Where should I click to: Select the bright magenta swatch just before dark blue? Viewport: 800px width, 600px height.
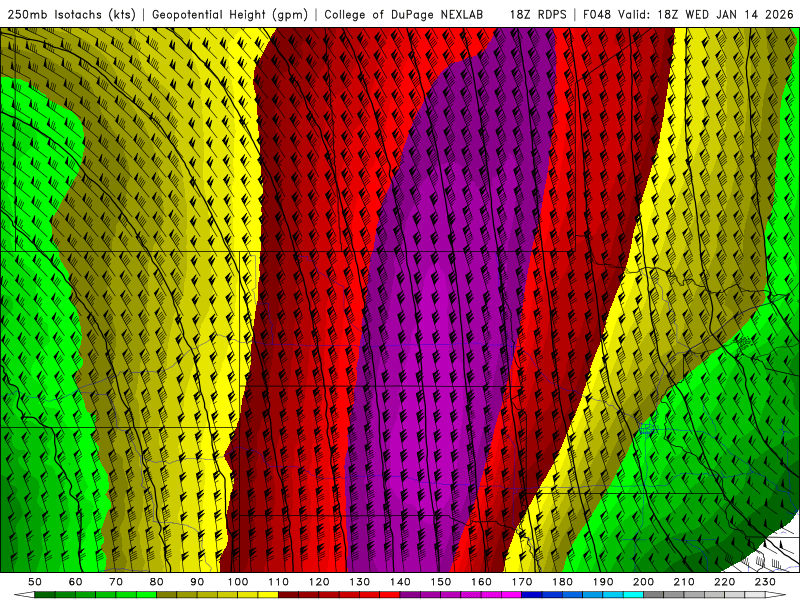[512, 595]
